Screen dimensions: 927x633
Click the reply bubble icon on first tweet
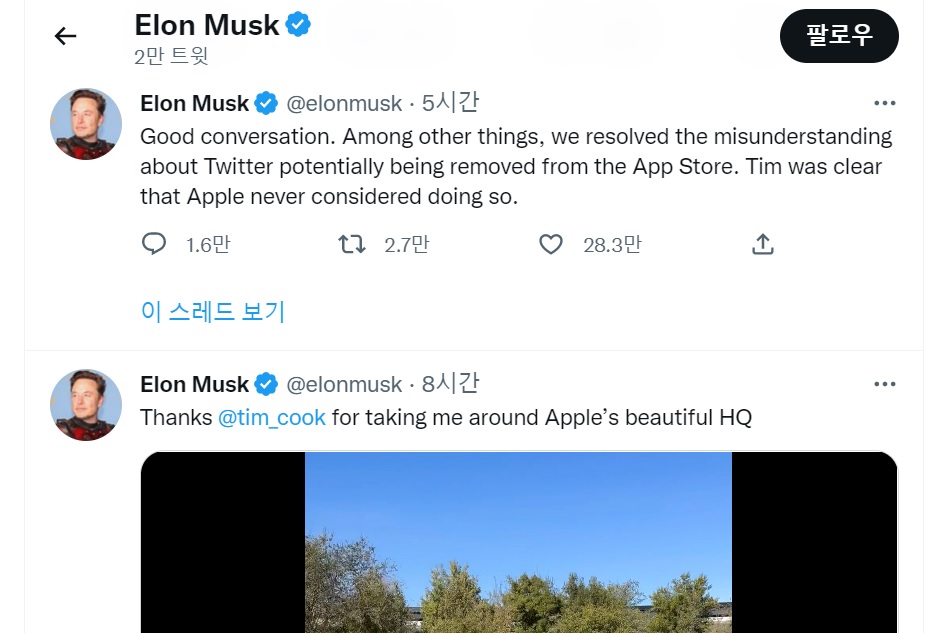[153, 244]
